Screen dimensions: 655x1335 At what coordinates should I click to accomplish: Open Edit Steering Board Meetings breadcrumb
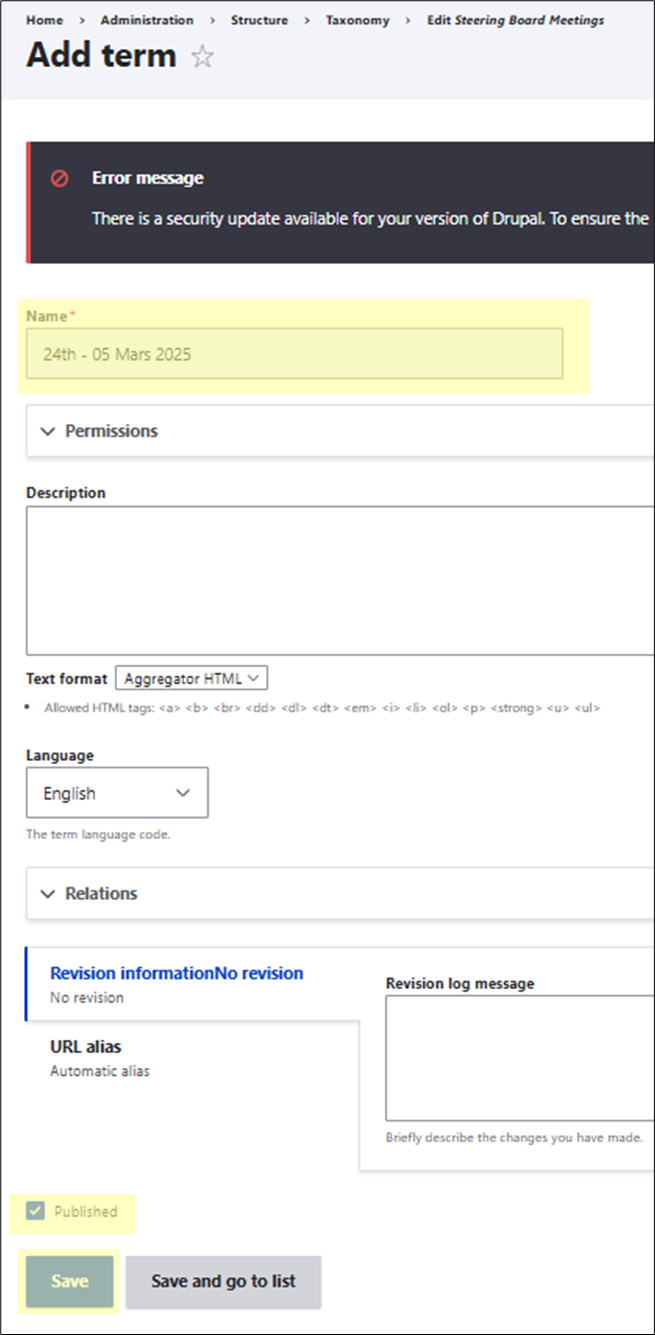click(515, 20)
